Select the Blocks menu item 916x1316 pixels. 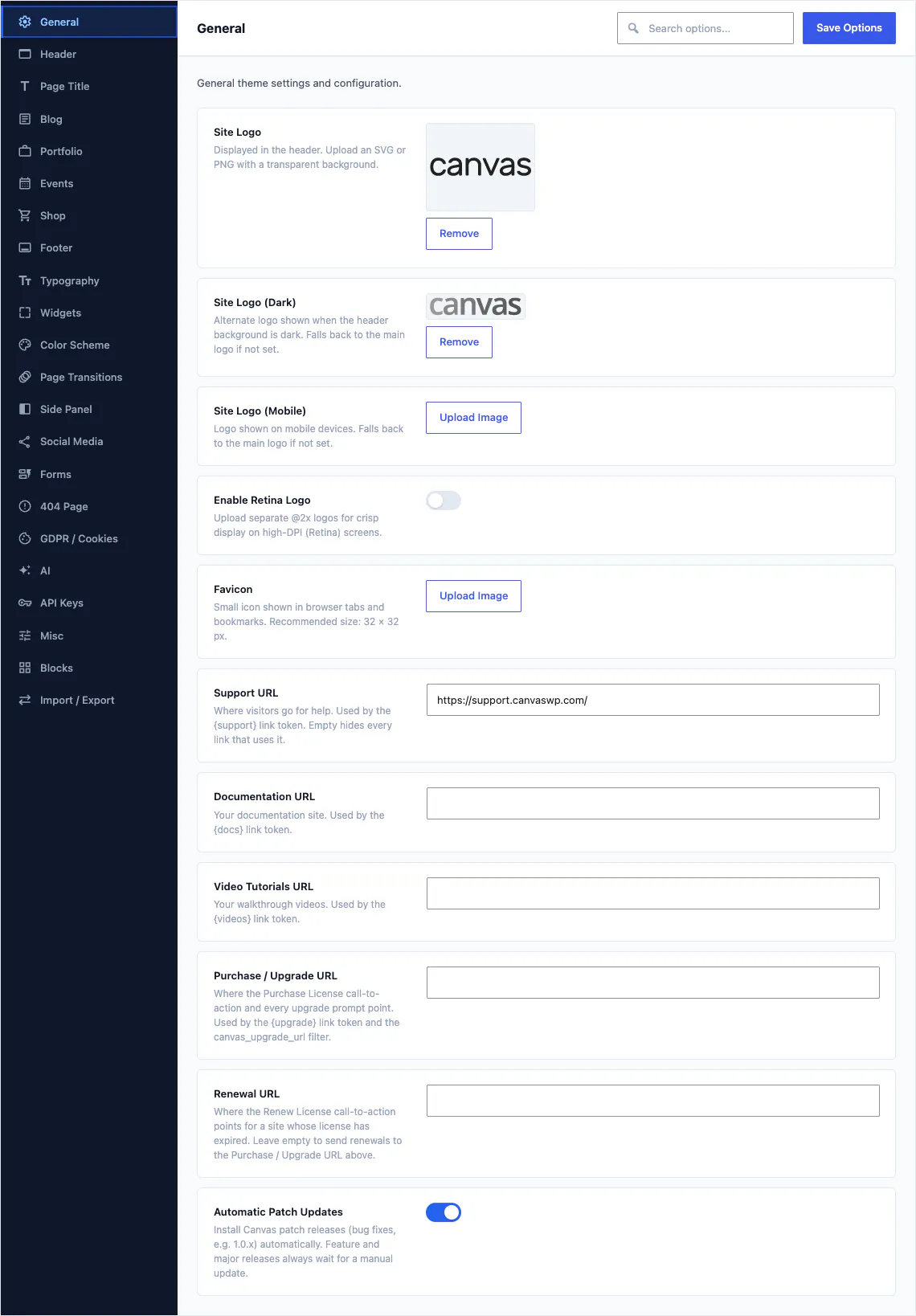tap(88, 668)
